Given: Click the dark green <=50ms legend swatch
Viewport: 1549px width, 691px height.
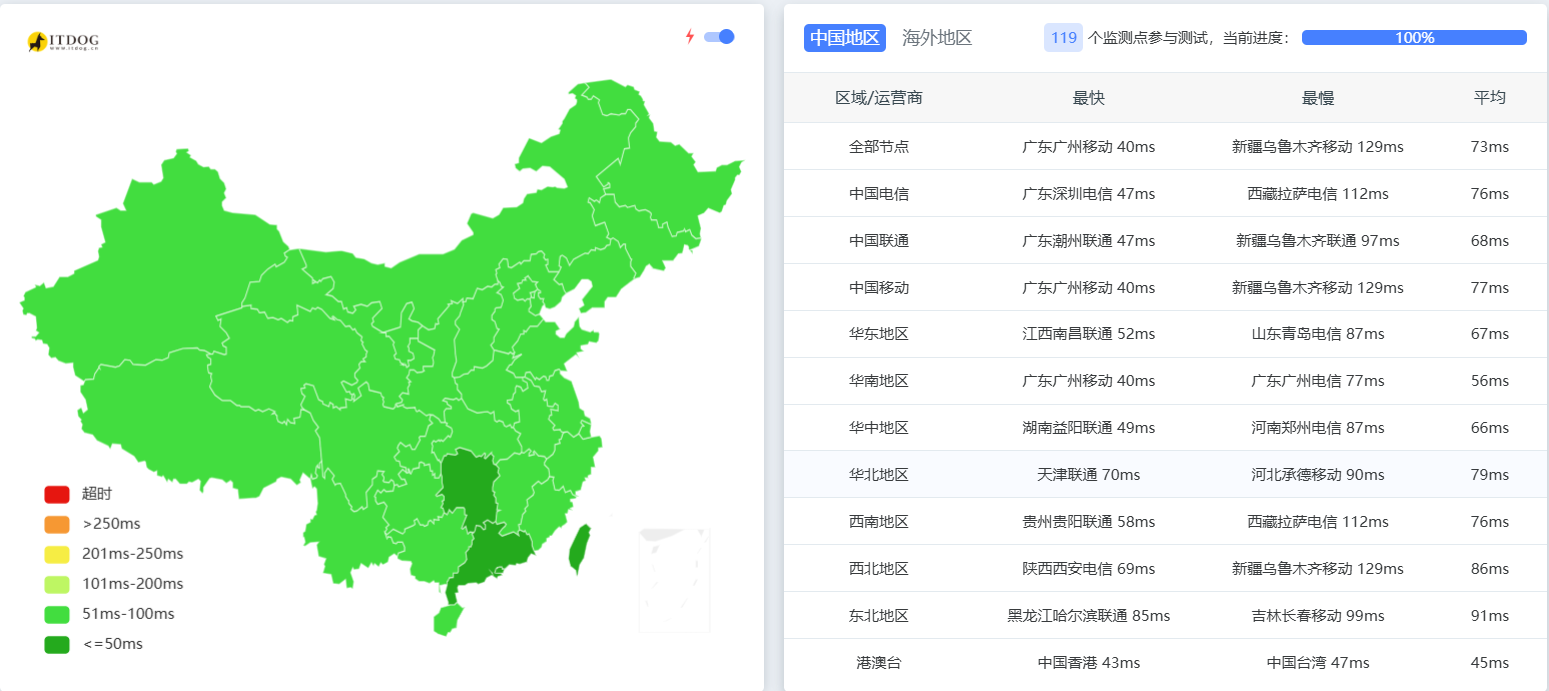Looking at the screenshot, I should pyautogui.click(x=57, y=644).
